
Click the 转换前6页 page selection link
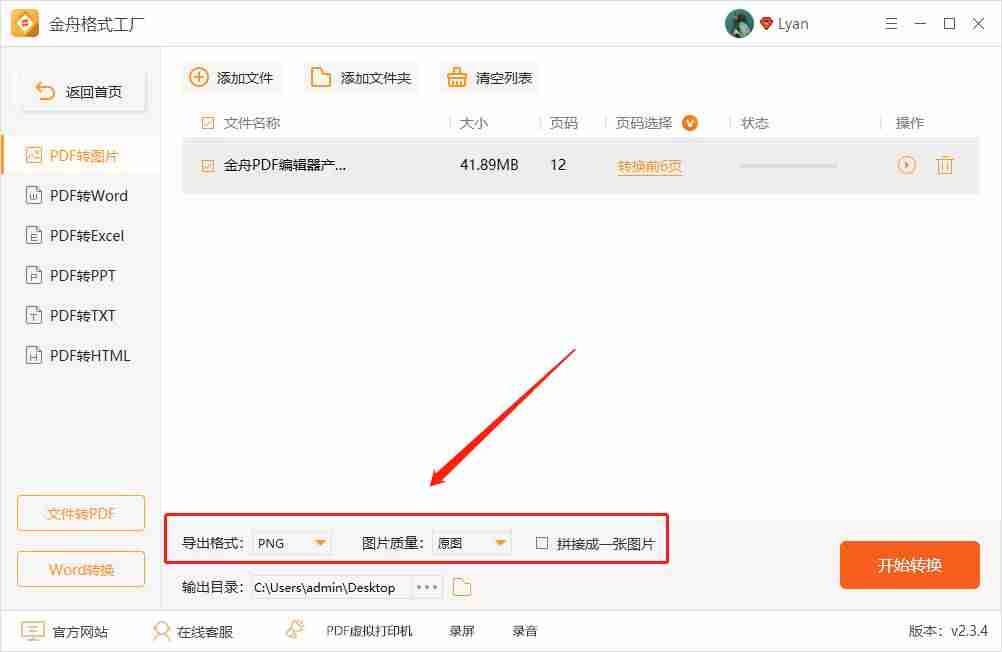(x=650, y=166)
